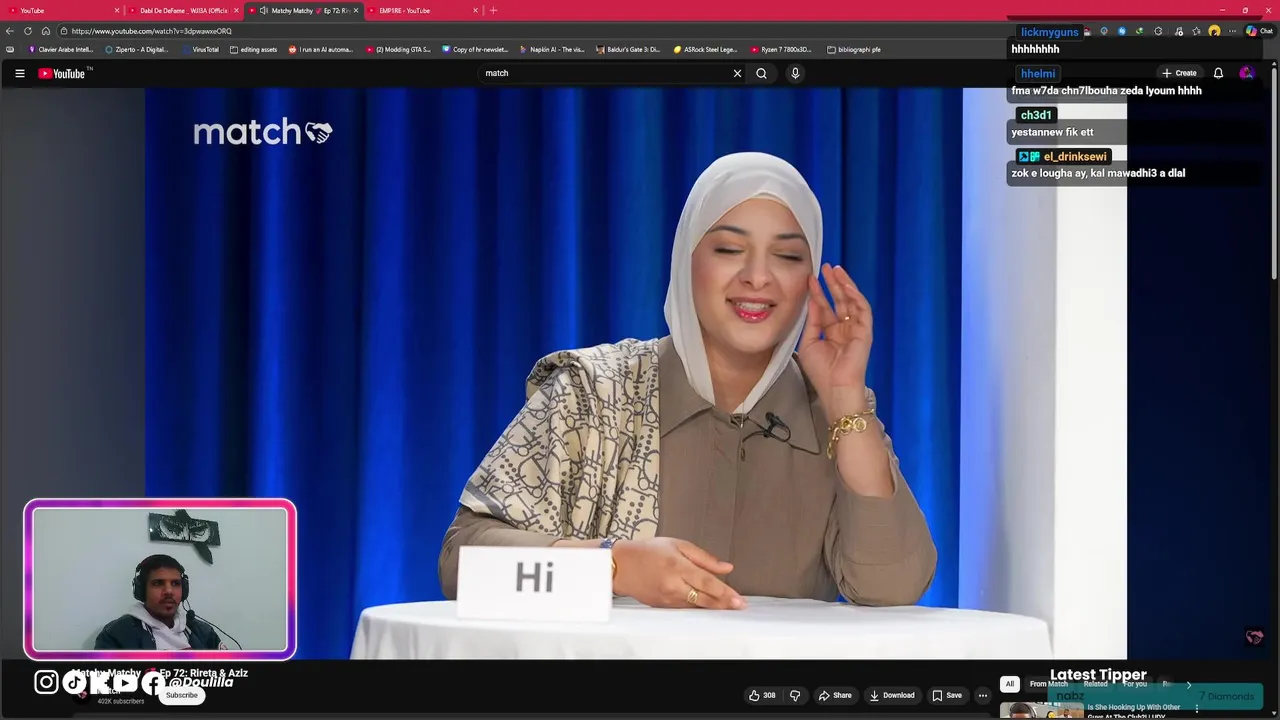Switch to the first YouTube tab
The width and height of the screenshot is (1280, 720).
click(x=62, y=10)
